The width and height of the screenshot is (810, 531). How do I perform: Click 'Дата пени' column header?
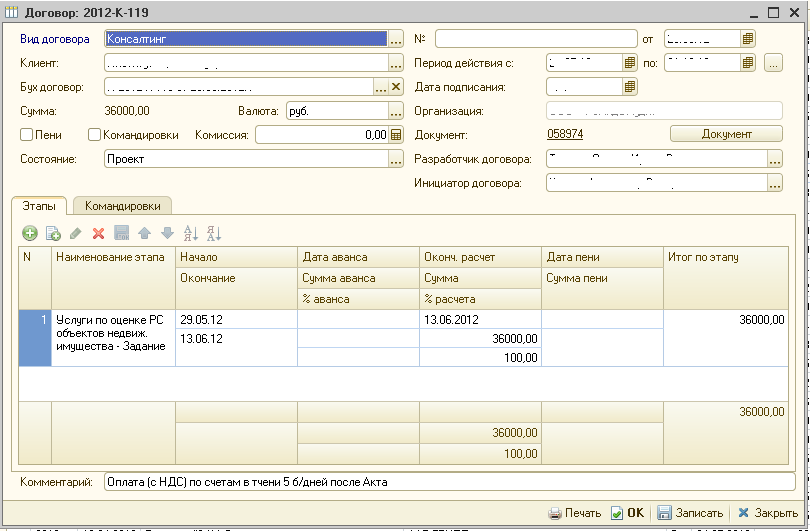click(x=602, y=257)
